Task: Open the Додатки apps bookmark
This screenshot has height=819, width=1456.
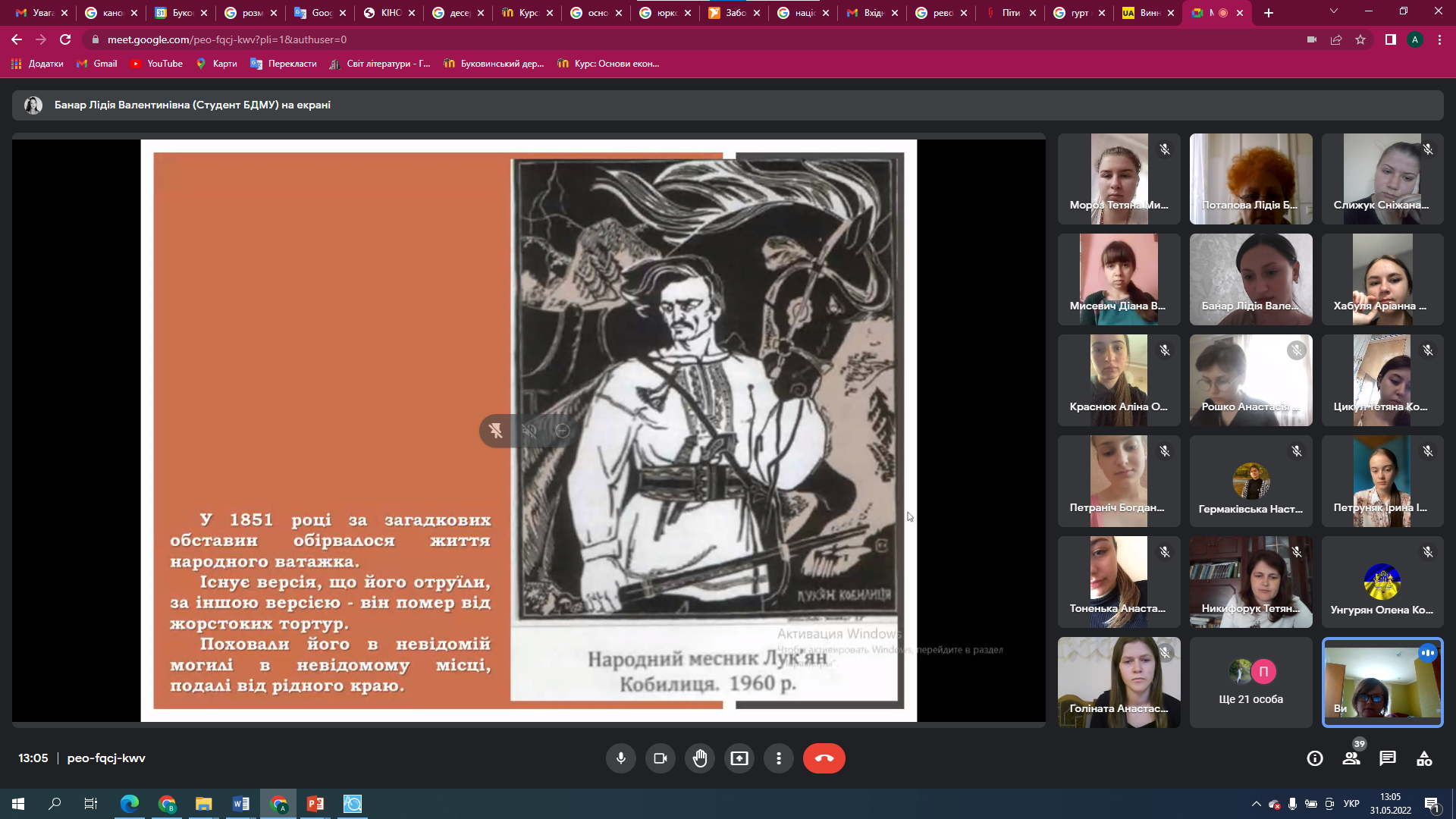Action: coord(37,64)
